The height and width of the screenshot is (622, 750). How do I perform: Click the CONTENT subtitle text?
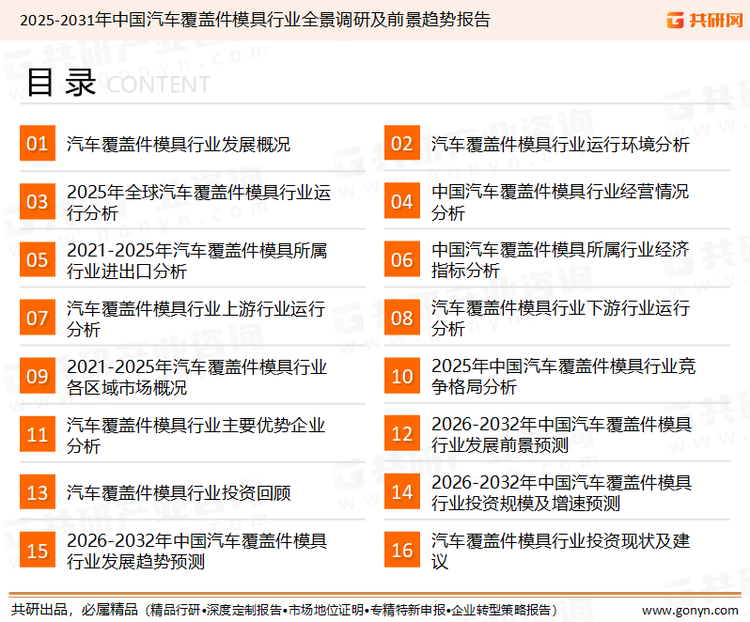(x=158, y=85)
